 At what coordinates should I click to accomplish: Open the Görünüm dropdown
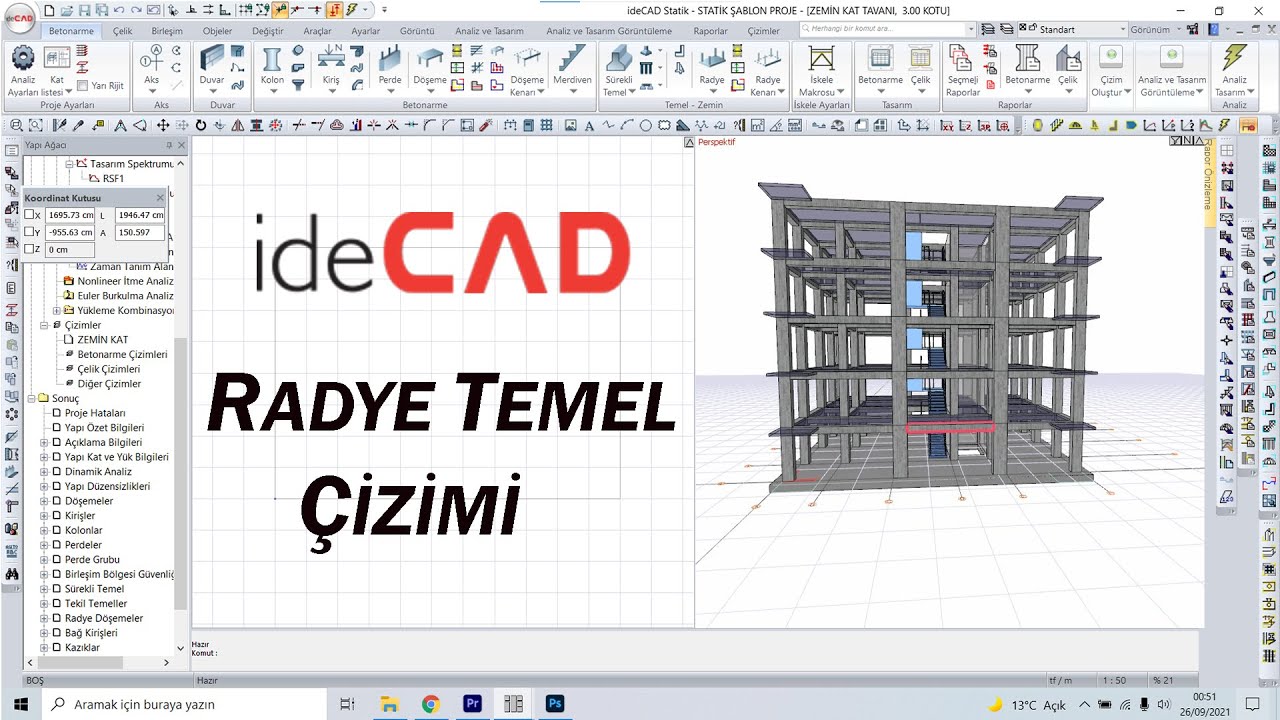(x=1154, y=30)
